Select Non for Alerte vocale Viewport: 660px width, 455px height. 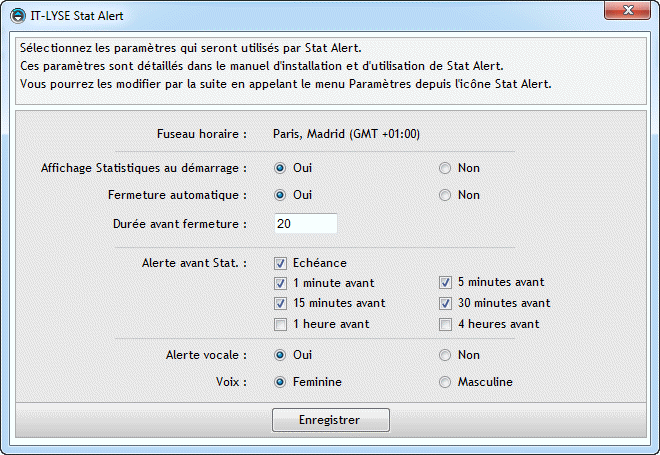pyautogui.click(x=445, y=355)
